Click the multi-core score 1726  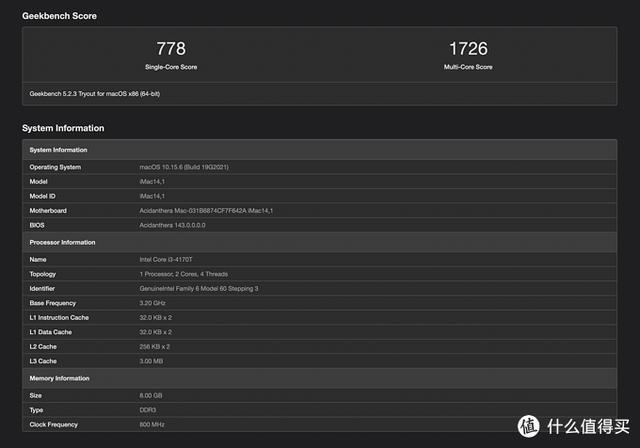coord(468,49)
